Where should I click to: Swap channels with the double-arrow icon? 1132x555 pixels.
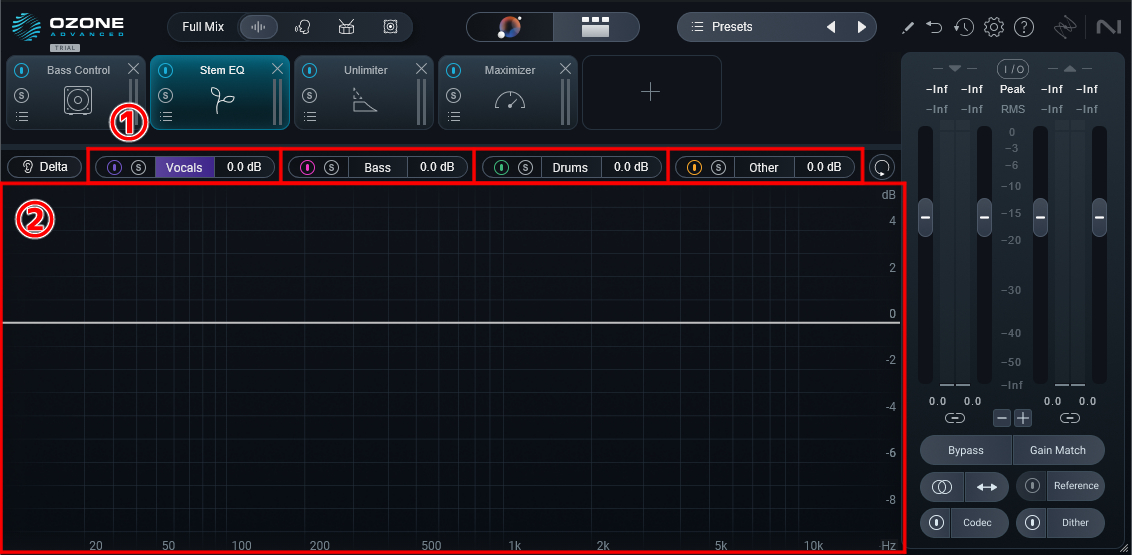pos(986,487)
